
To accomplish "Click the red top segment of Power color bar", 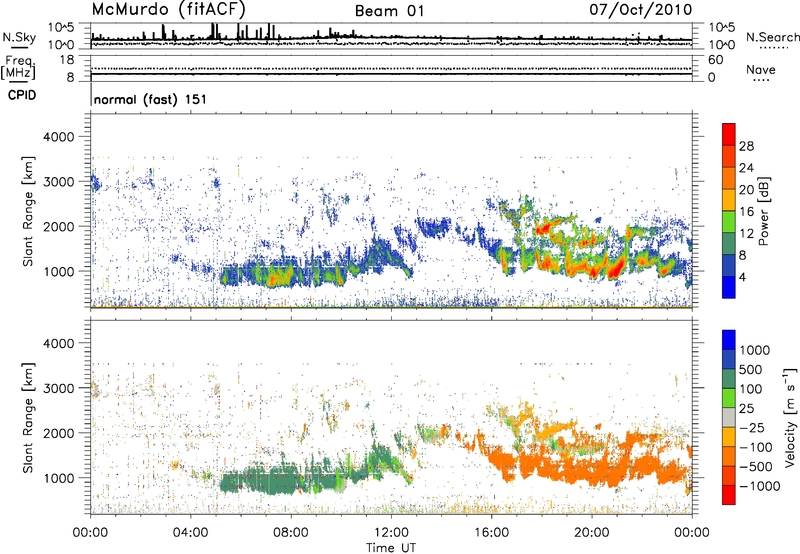I will tap(729, 134).
